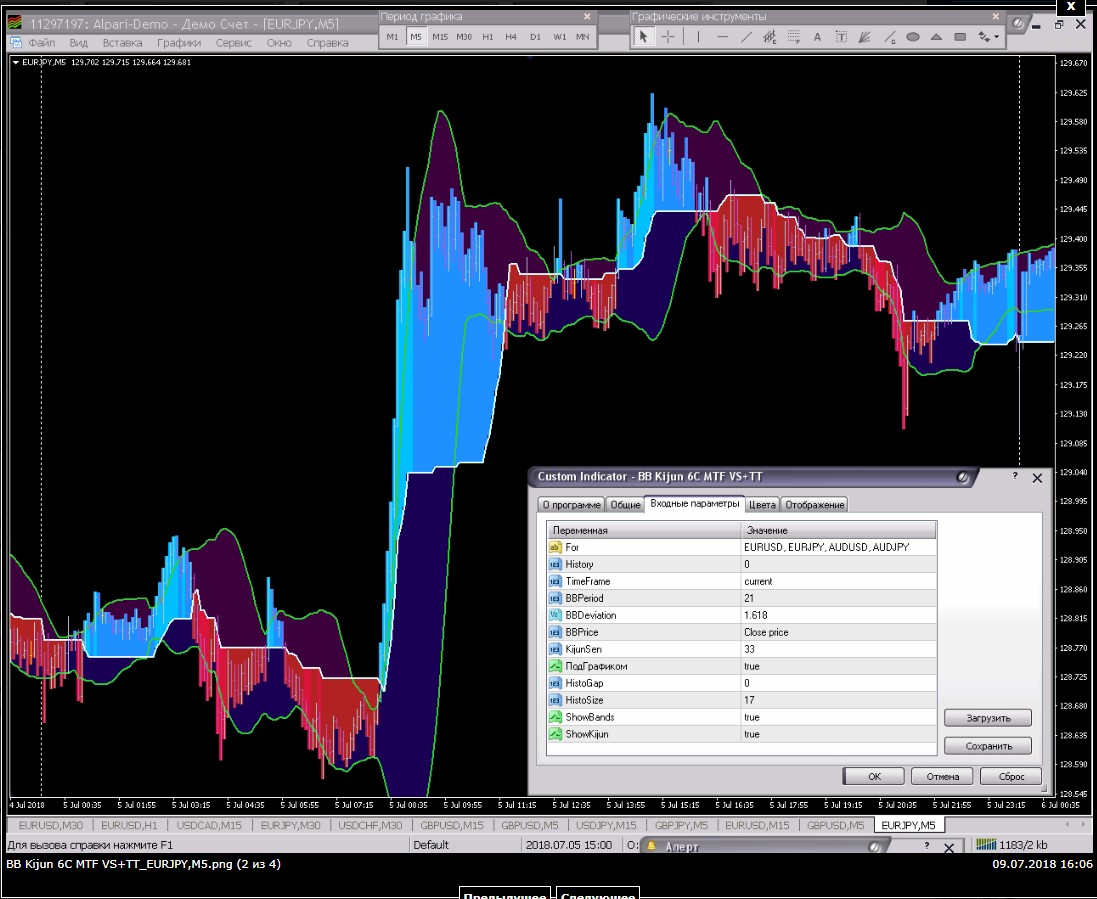
Task: Select the equidistant channel tool
Action: pyautogui.click(x=770, y=37)
